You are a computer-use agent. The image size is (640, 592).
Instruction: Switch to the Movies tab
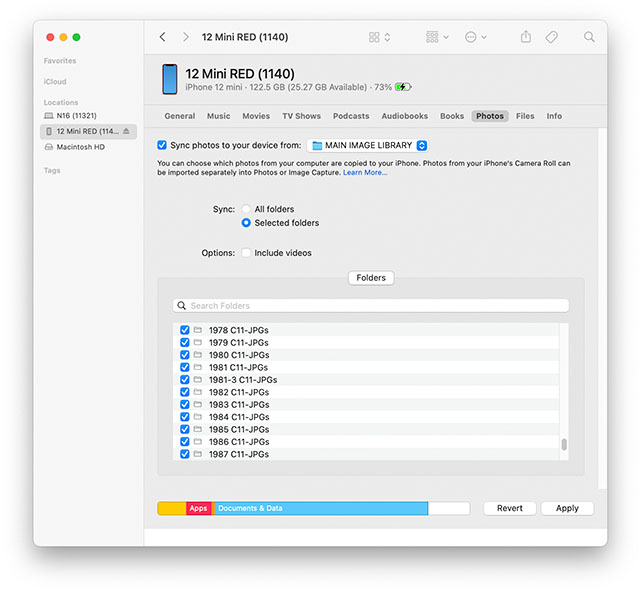pos(256,116)
